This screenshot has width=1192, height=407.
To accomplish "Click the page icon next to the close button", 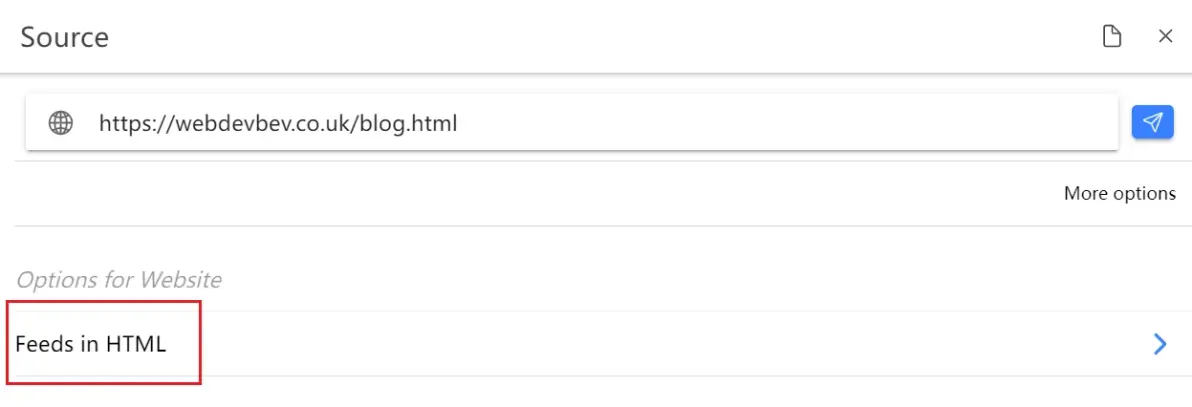I will point(1112,37).
